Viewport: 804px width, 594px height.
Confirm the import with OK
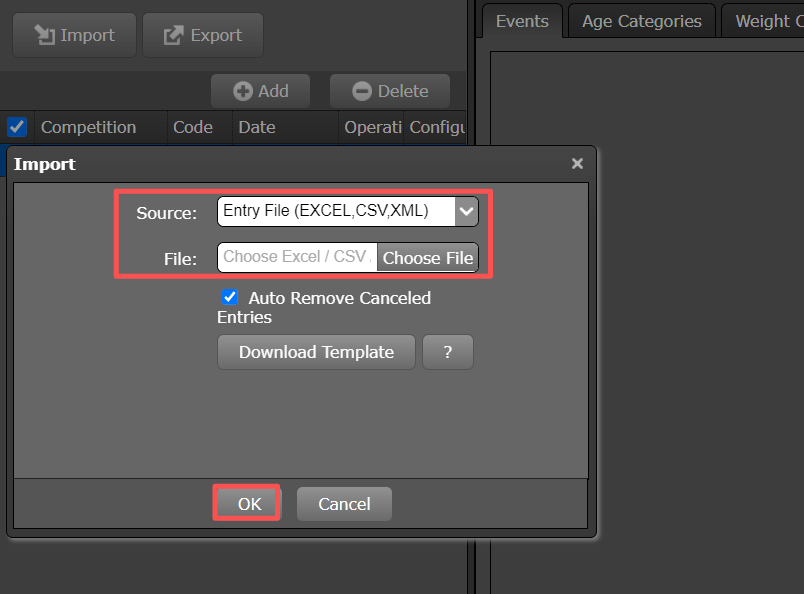(x=249, y=504)
